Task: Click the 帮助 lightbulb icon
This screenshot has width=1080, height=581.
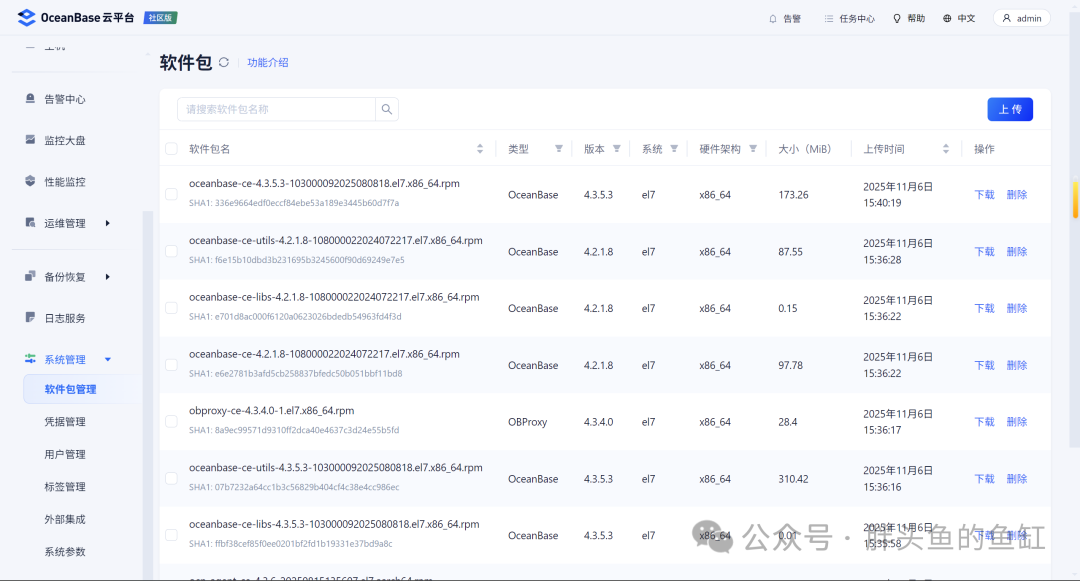Action: coord(897,19)
